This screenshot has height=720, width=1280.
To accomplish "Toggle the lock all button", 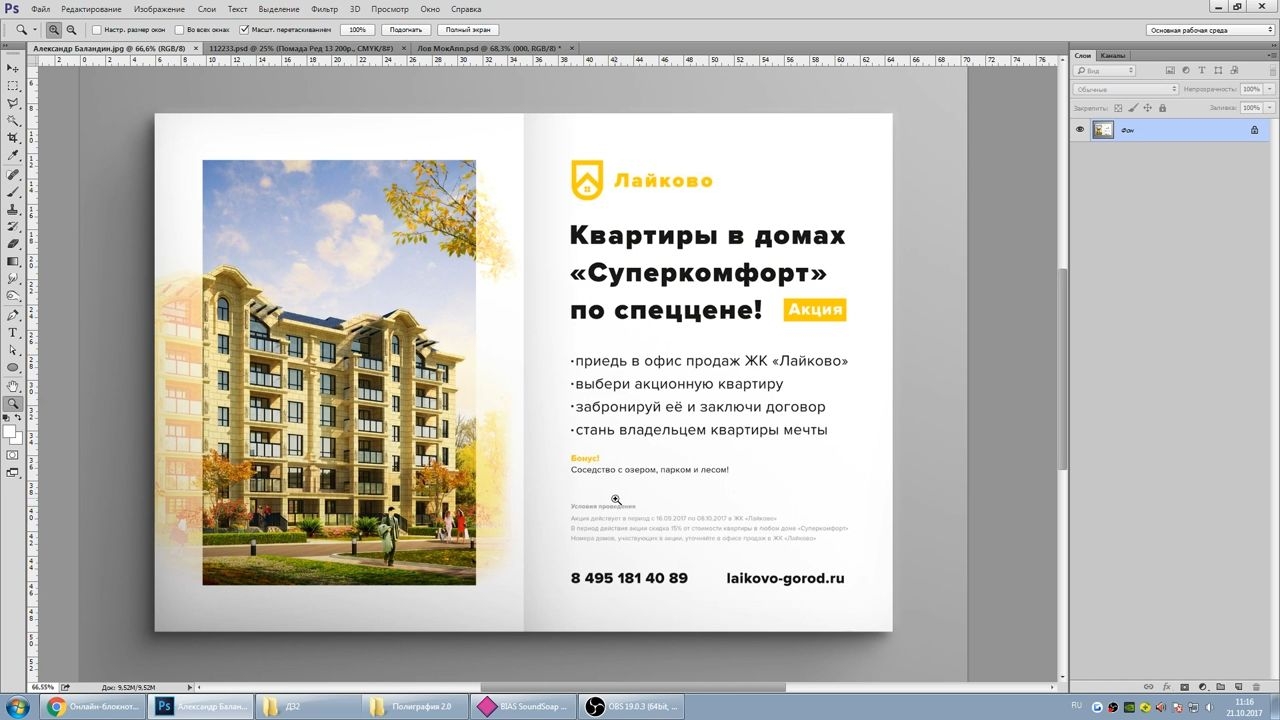I will tap(1162, 108).
